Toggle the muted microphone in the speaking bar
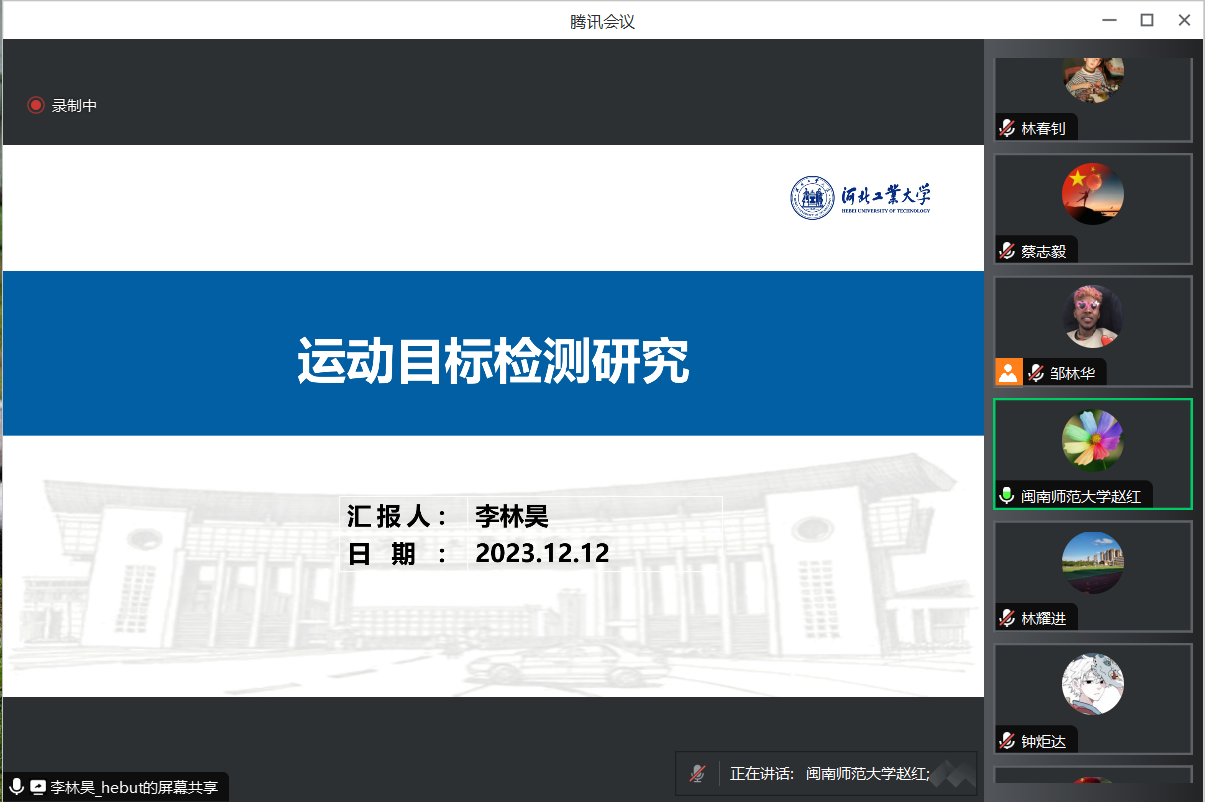The height and width of the screenshot is (802, 1205). tap(697, 773)
